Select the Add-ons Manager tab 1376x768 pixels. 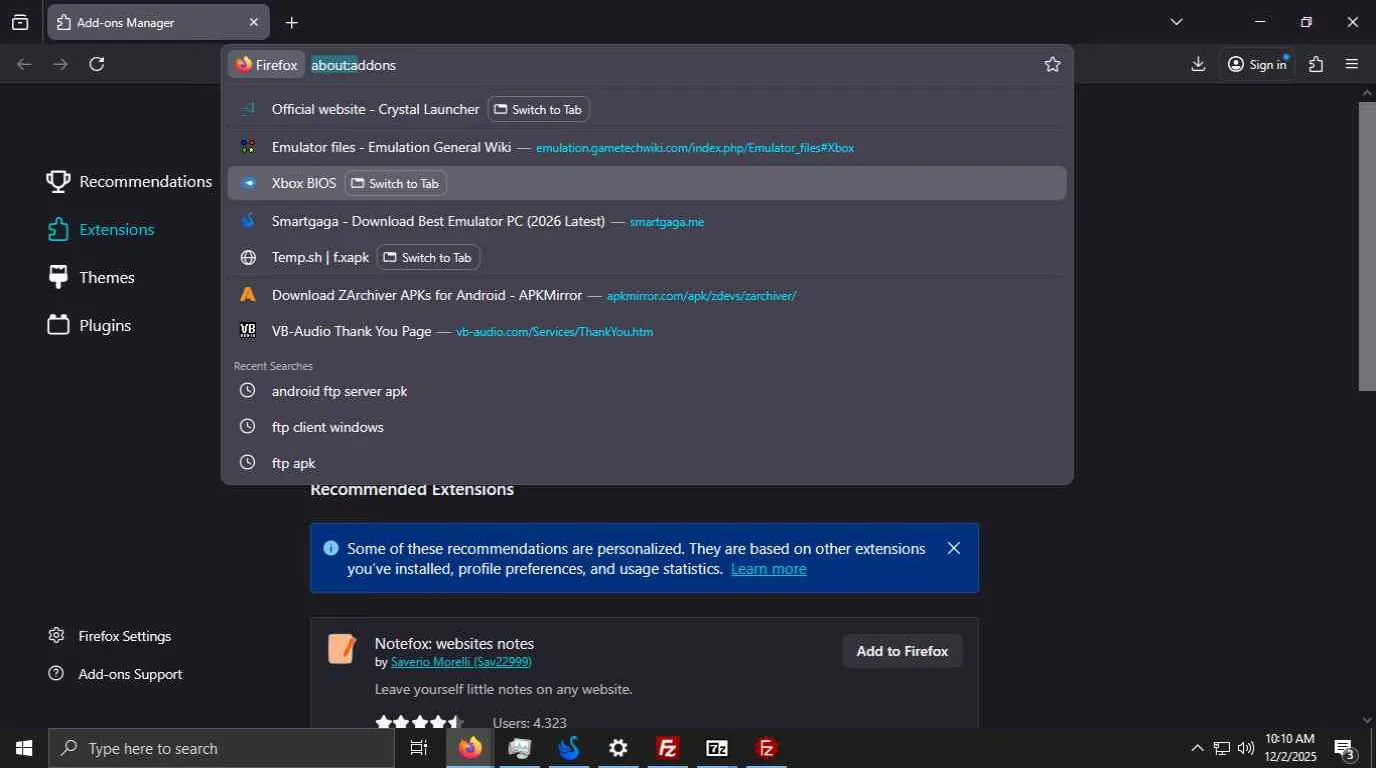click(157, 22)
